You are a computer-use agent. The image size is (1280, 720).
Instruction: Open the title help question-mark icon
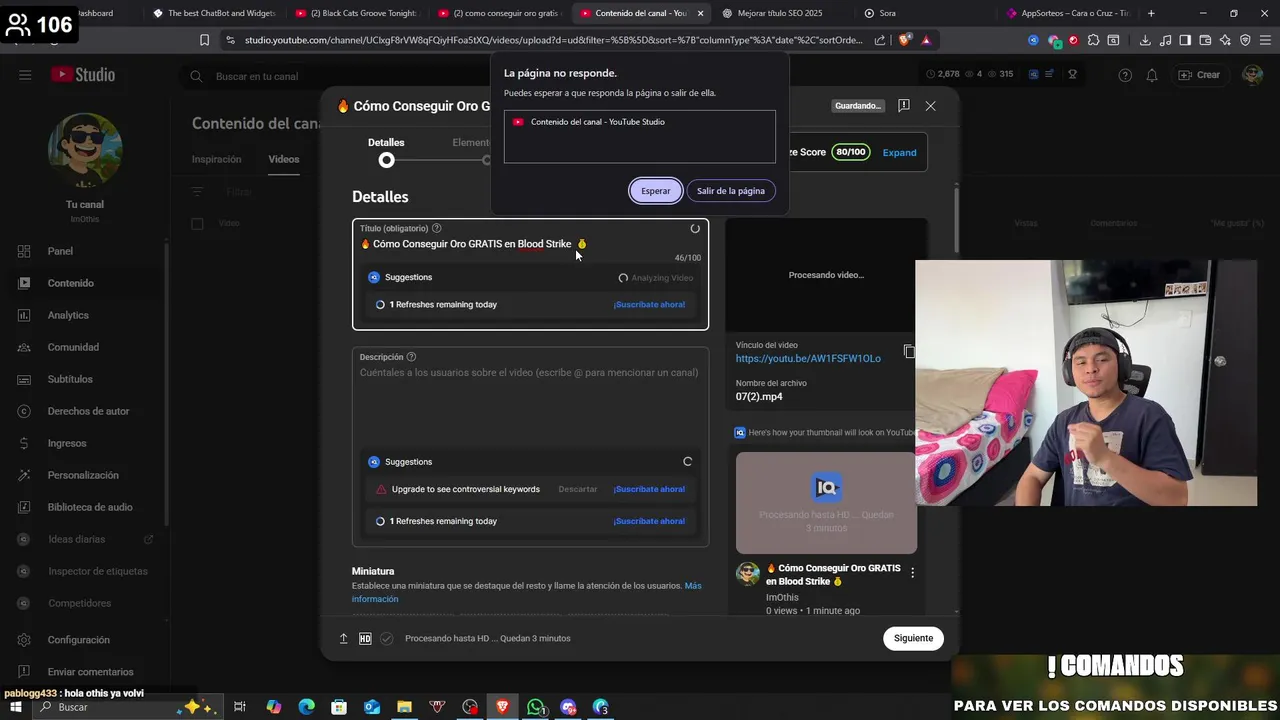click(x=437, y=228)
